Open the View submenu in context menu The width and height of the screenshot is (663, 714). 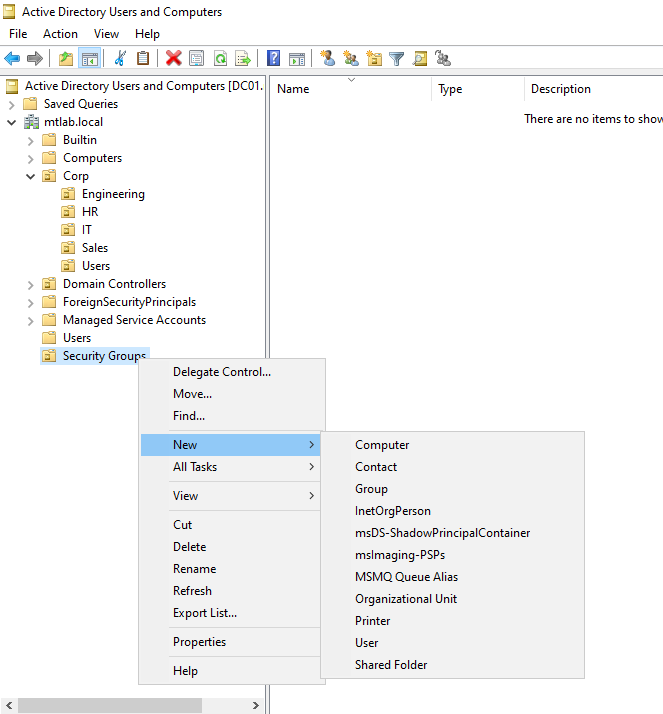click(231, 496)
